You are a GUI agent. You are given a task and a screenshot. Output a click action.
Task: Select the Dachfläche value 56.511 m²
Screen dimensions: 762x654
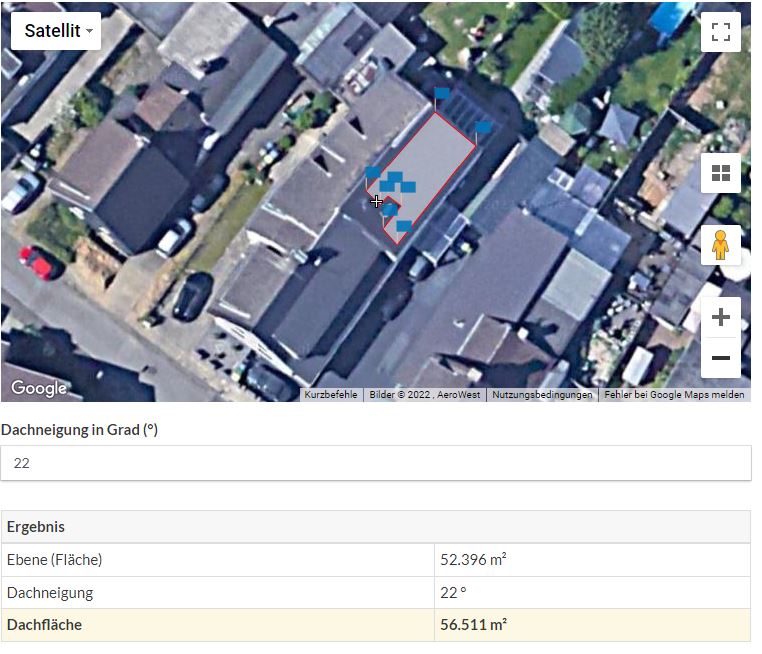473,624
